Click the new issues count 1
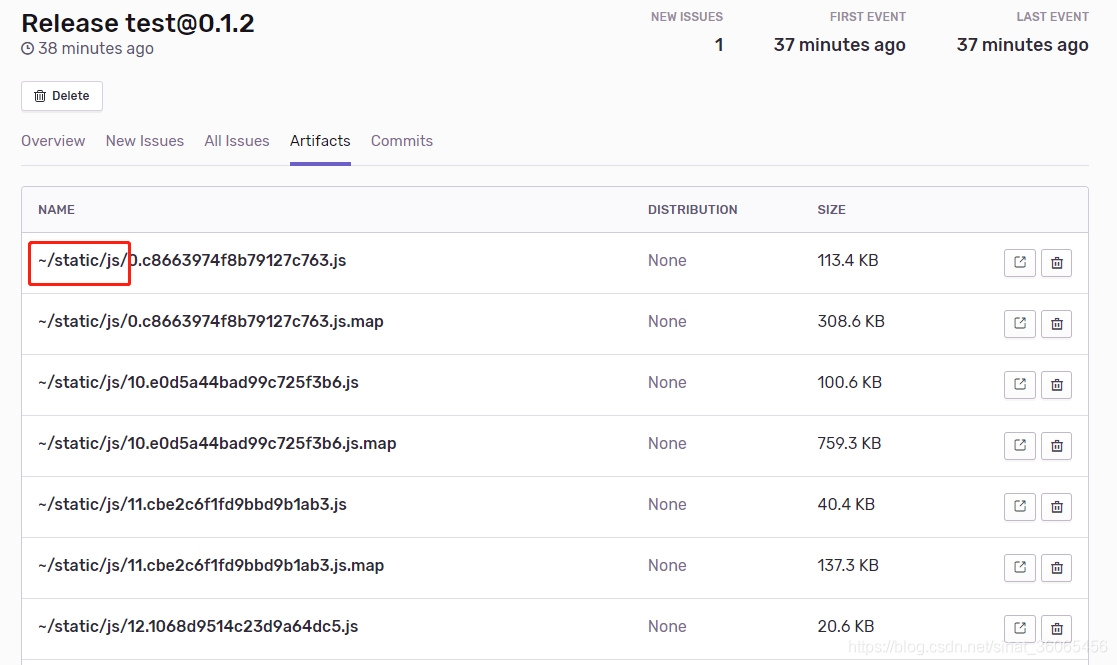 click(718, 45)
